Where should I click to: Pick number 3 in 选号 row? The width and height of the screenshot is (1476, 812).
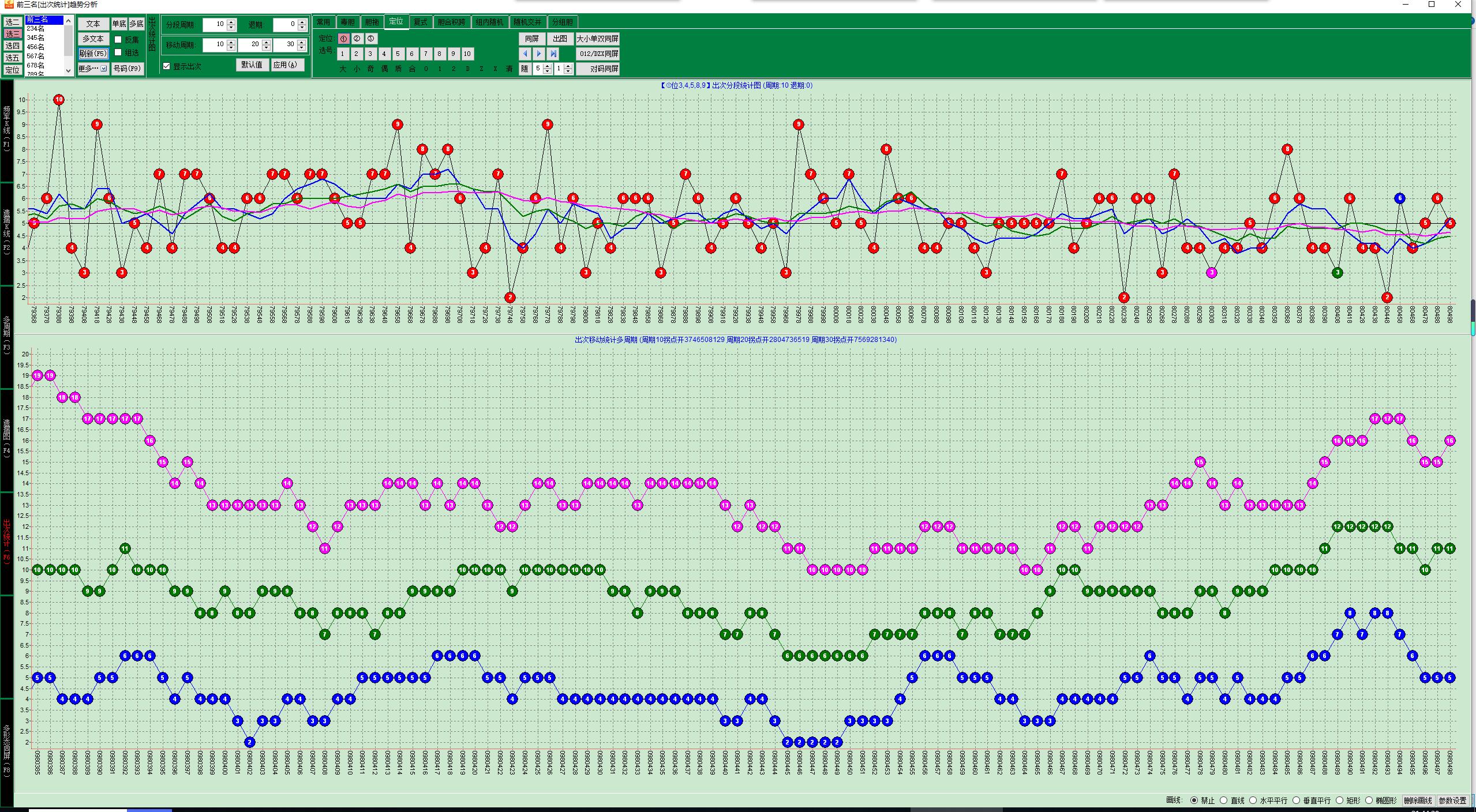coord(370,54)
